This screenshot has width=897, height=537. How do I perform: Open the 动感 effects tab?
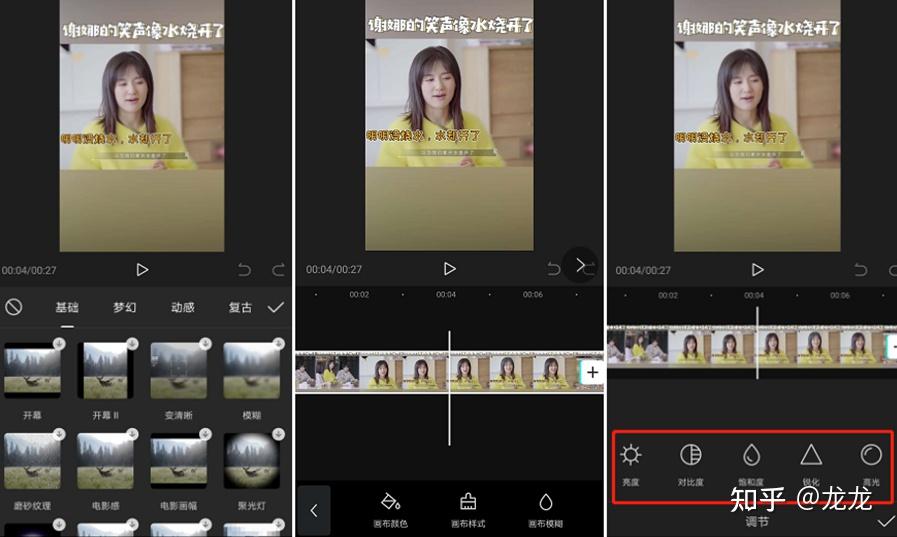[x=182, y=308]
